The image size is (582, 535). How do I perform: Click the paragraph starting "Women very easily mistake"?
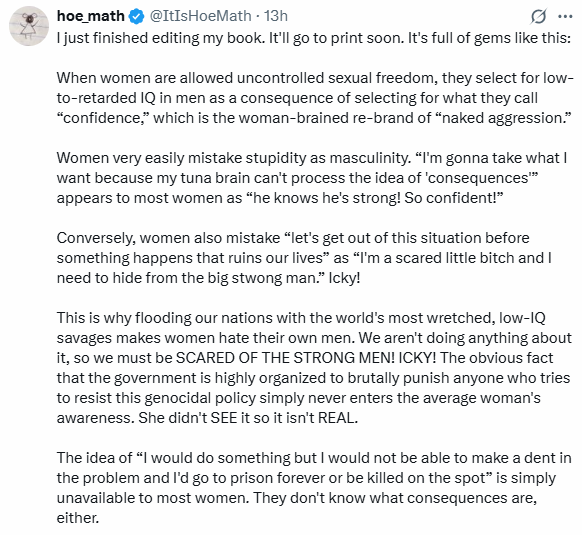coord(312,178)
